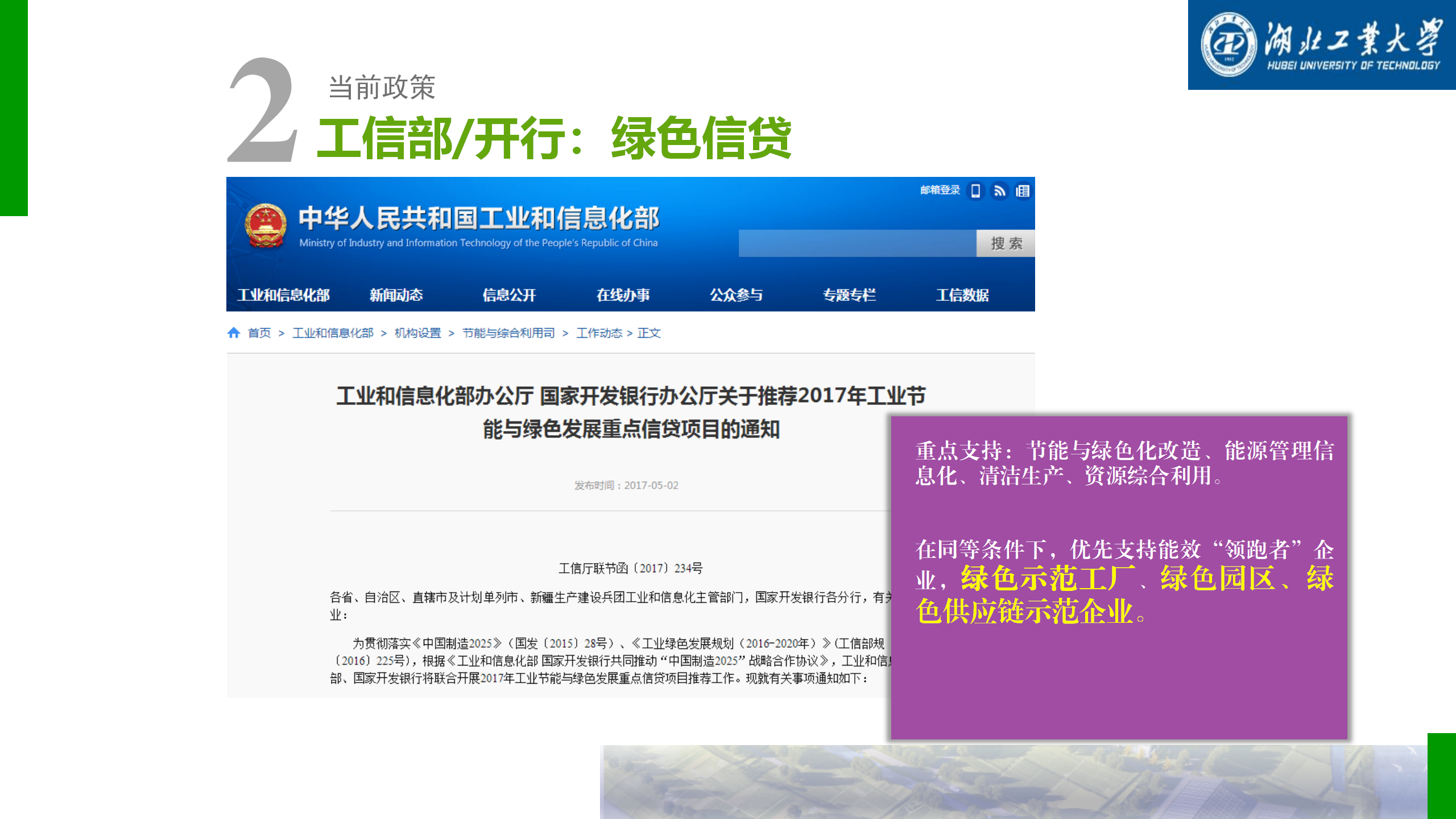Click the search input field

[x=858, y=243]
